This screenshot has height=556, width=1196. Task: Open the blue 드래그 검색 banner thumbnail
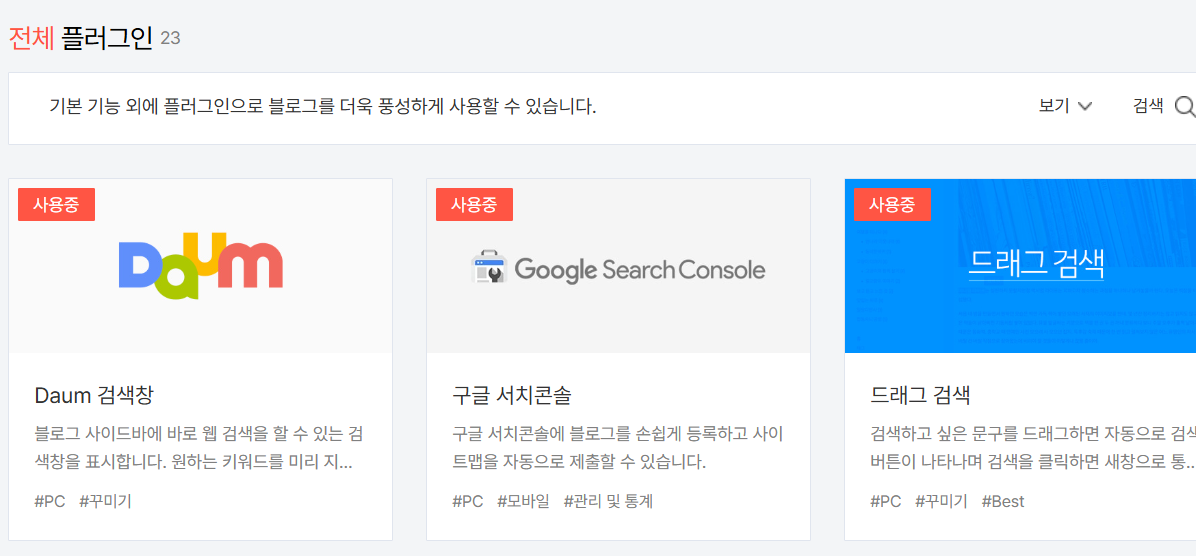coord(1021,265)
